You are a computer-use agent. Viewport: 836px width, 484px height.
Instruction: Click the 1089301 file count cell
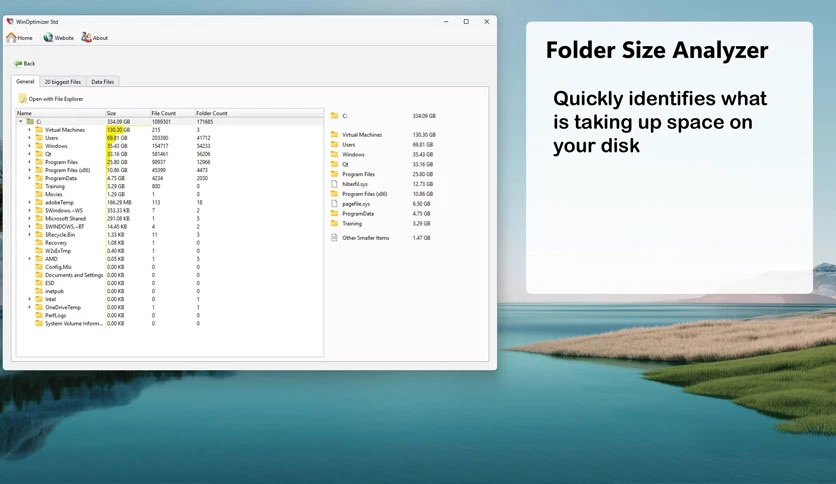pyautogui.click(x=161, y=122)
